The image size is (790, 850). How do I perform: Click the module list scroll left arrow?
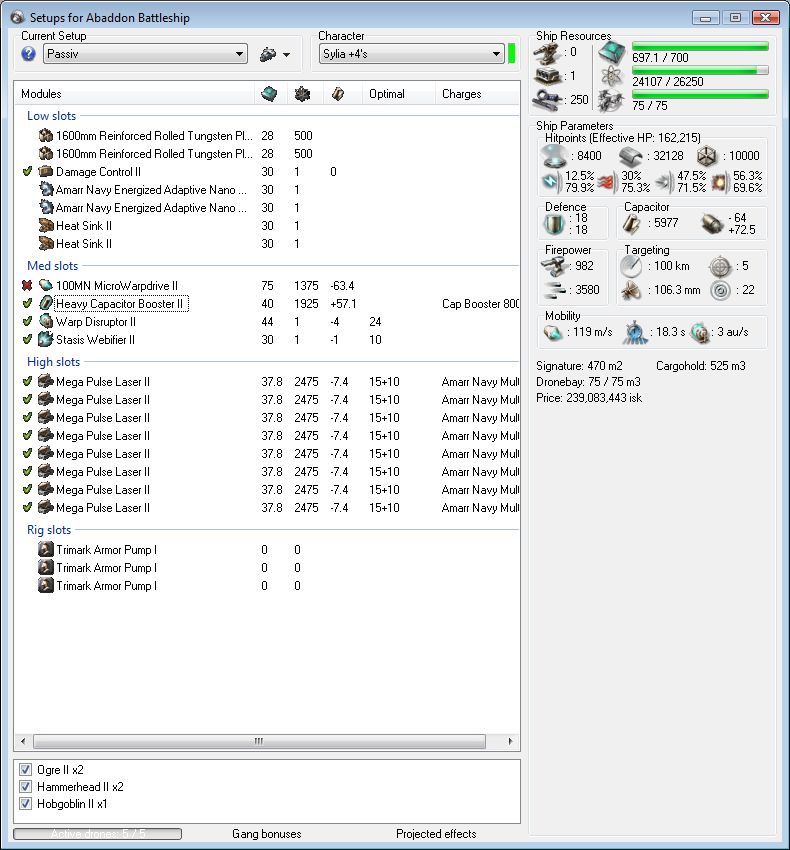point(23,741)
